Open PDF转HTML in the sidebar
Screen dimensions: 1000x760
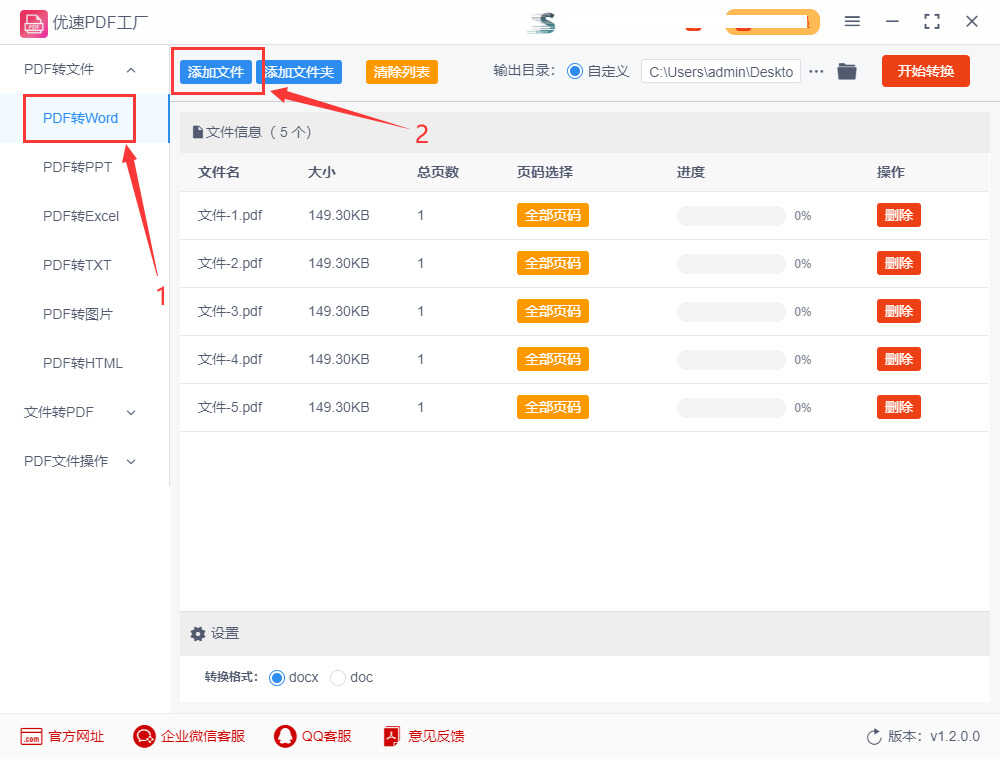82,363
